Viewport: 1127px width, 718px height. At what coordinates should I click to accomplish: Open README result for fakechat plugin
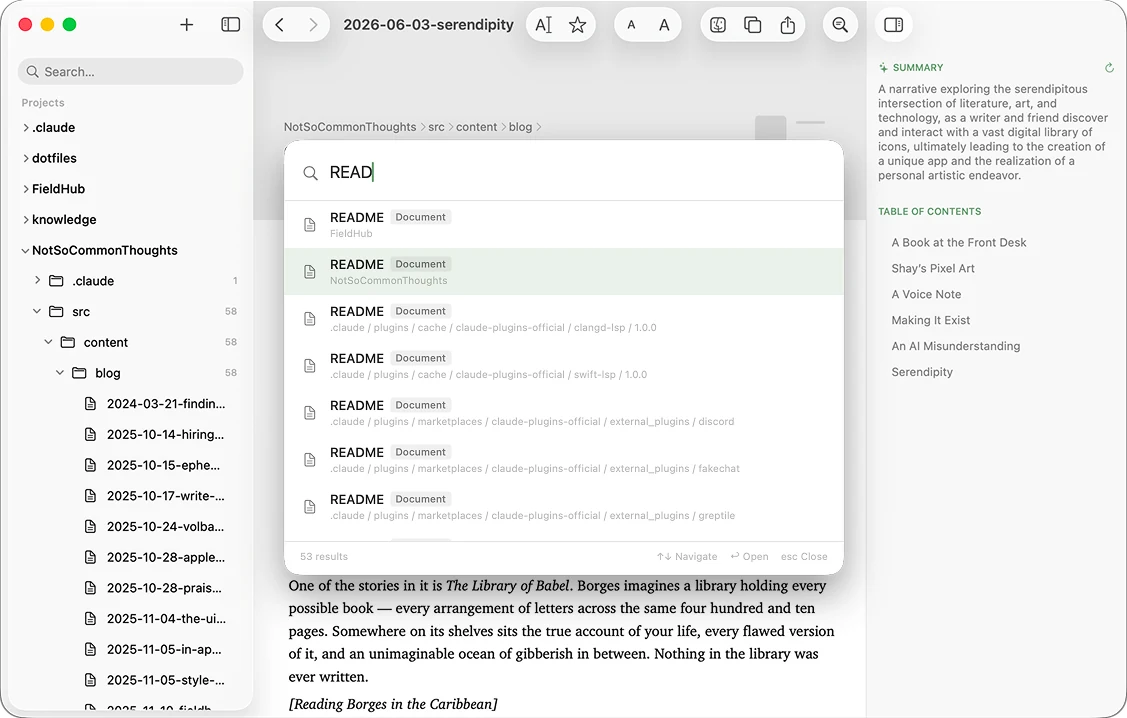click(564, 460)
